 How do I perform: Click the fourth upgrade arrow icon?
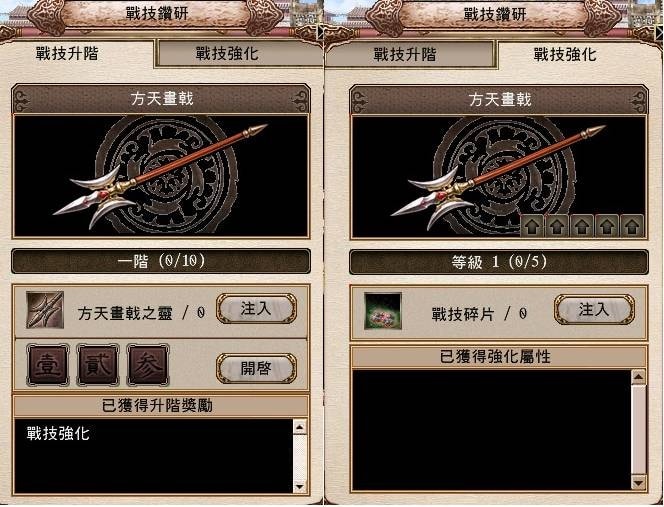(607, 226)
